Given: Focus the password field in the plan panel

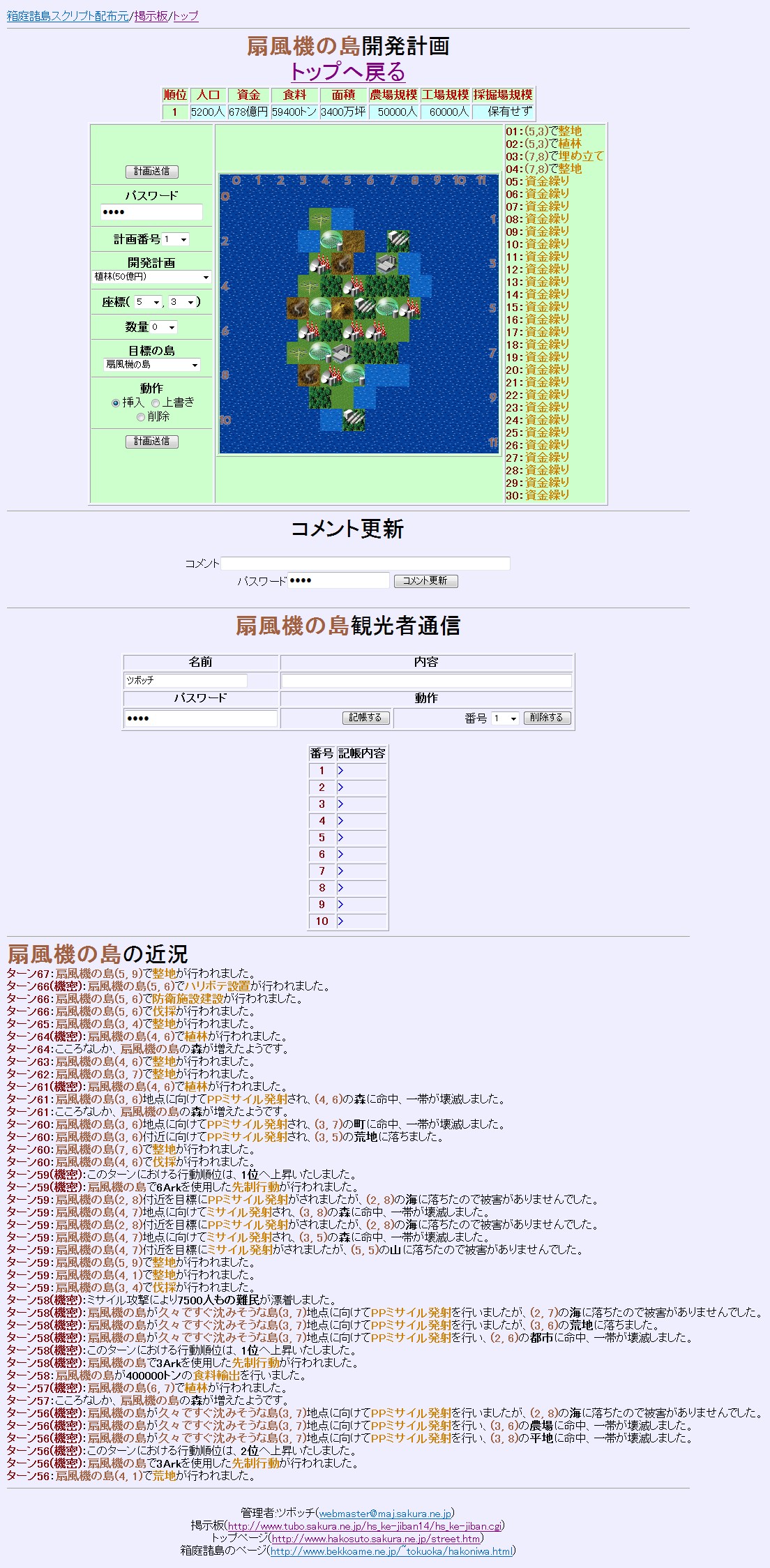Looking at the screenshot, I should [151, 212].
